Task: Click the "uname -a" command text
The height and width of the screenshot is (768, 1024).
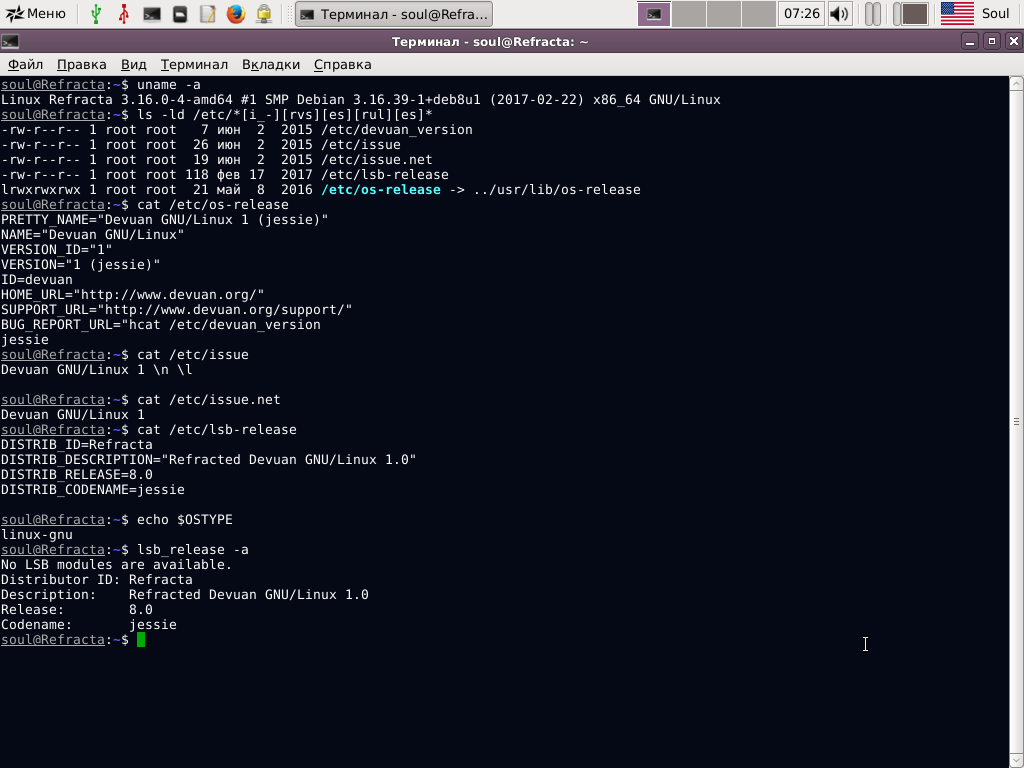Action: (x=168, y=85)
